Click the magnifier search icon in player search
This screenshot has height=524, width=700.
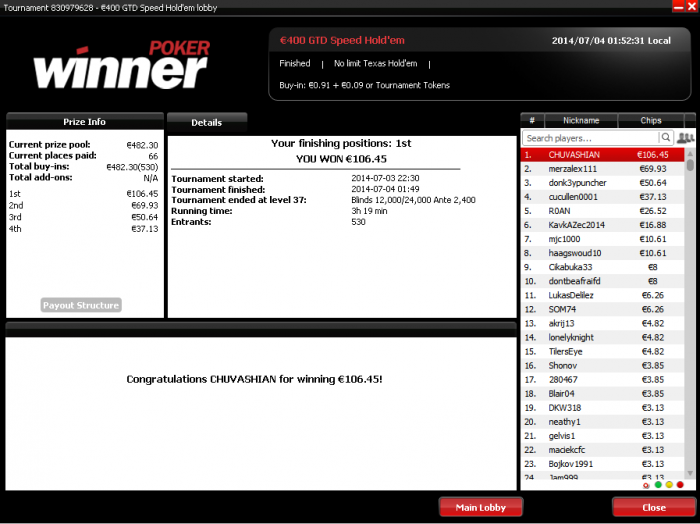tap(665, 137)
